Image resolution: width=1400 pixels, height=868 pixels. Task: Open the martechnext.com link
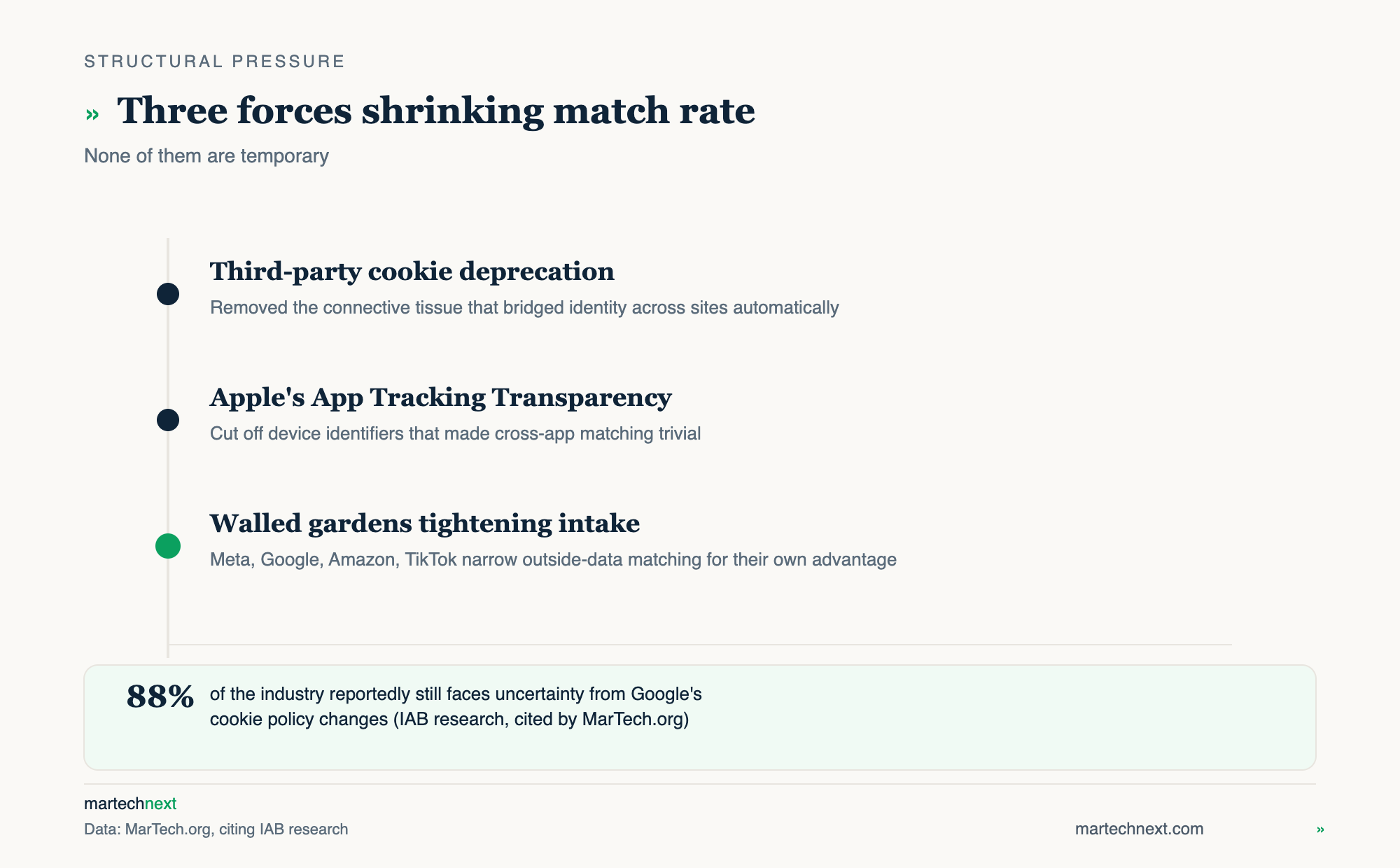click(x=1139, y=829)
